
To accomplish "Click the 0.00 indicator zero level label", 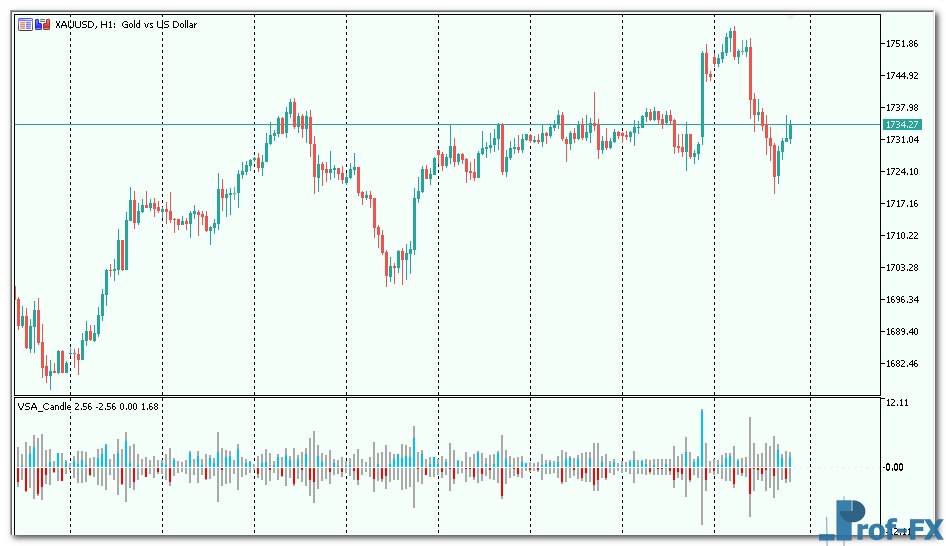I will click(x=894, y=467).
